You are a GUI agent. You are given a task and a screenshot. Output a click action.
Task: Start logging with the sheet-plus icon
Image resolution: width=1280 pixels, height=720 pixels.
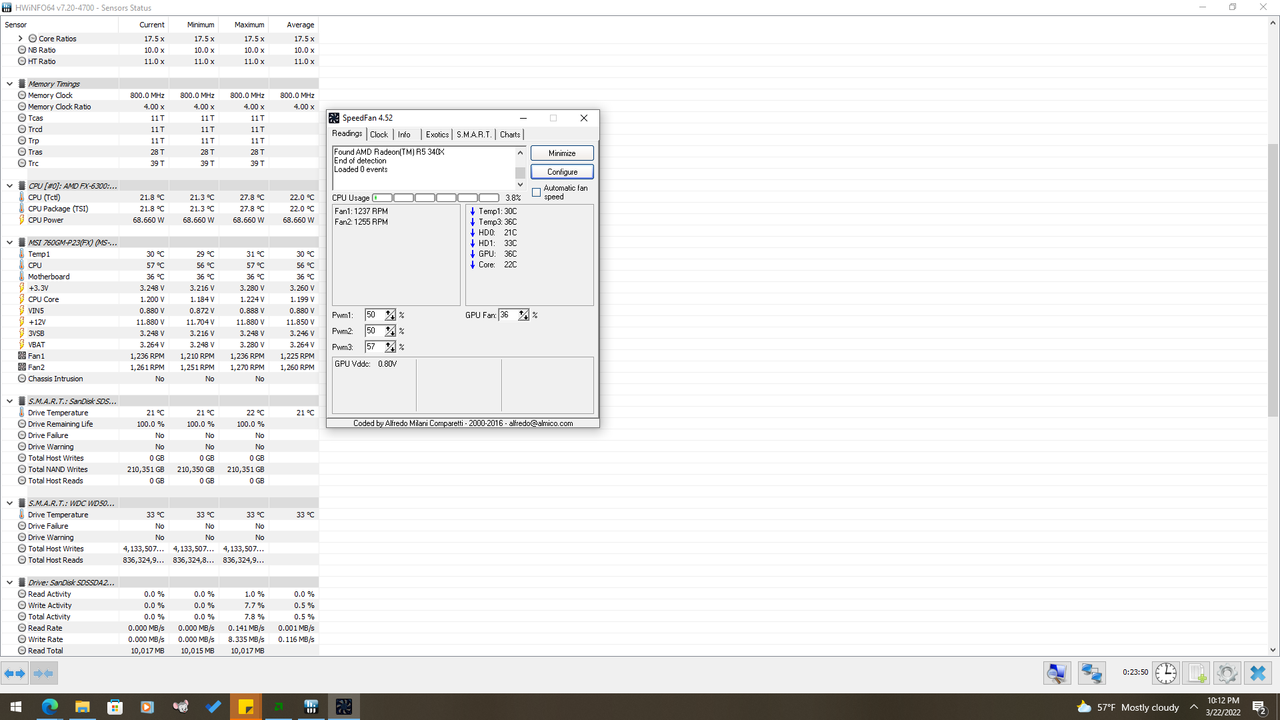(1197, 674)
